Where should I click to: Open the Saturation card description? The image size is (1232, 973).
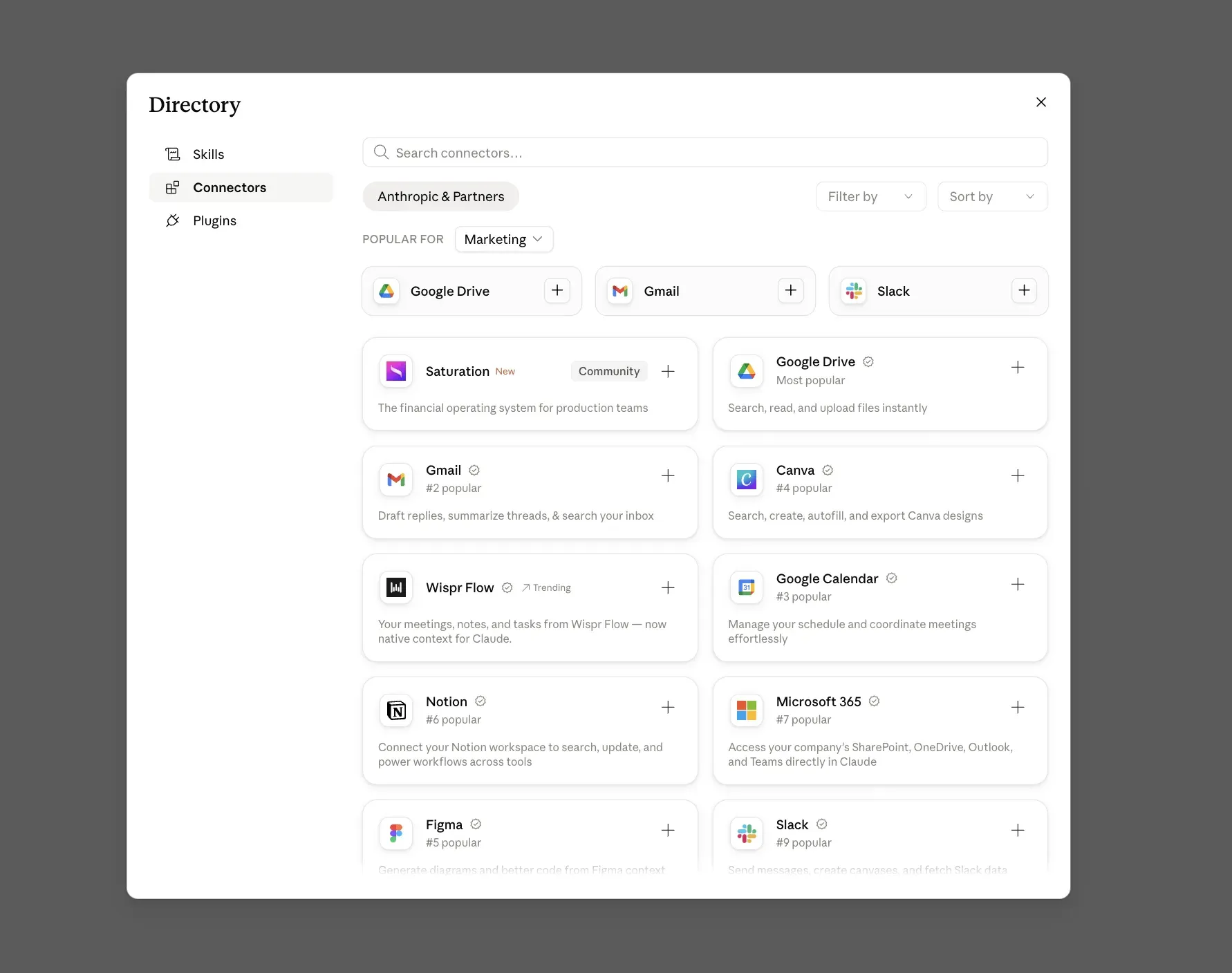point(513,408)
